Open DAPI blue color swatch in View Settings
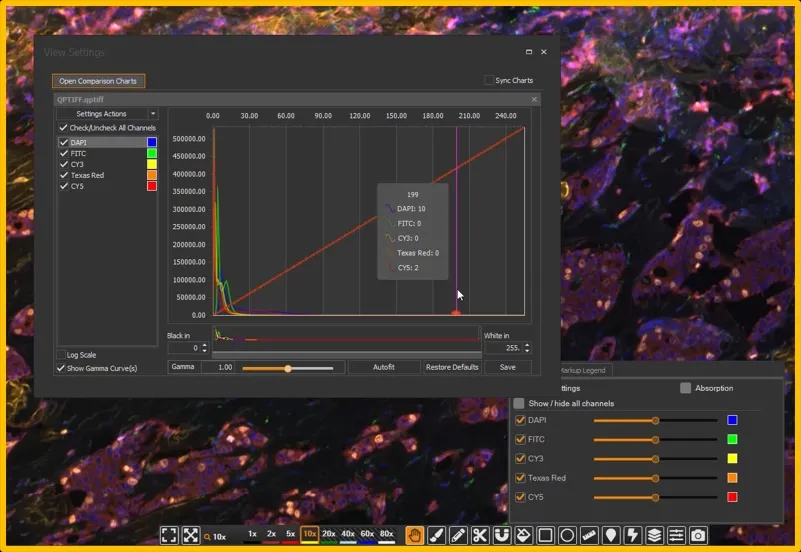The height and width of the screenshot is (552, 801). pyautogui.click(x=152, y=142)
